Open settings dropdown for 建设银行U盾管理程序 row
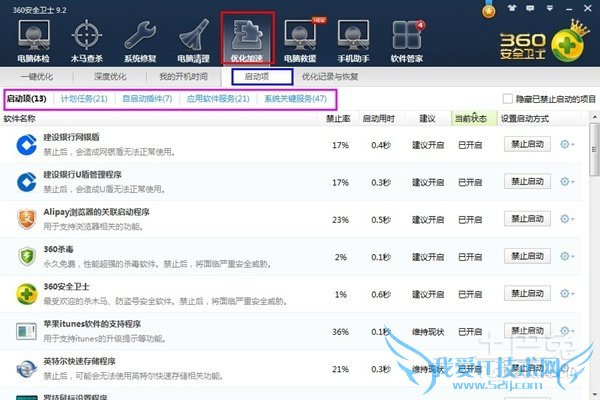Image resolution: width=600 pixels, height=400 pixels. click(567, 181)
